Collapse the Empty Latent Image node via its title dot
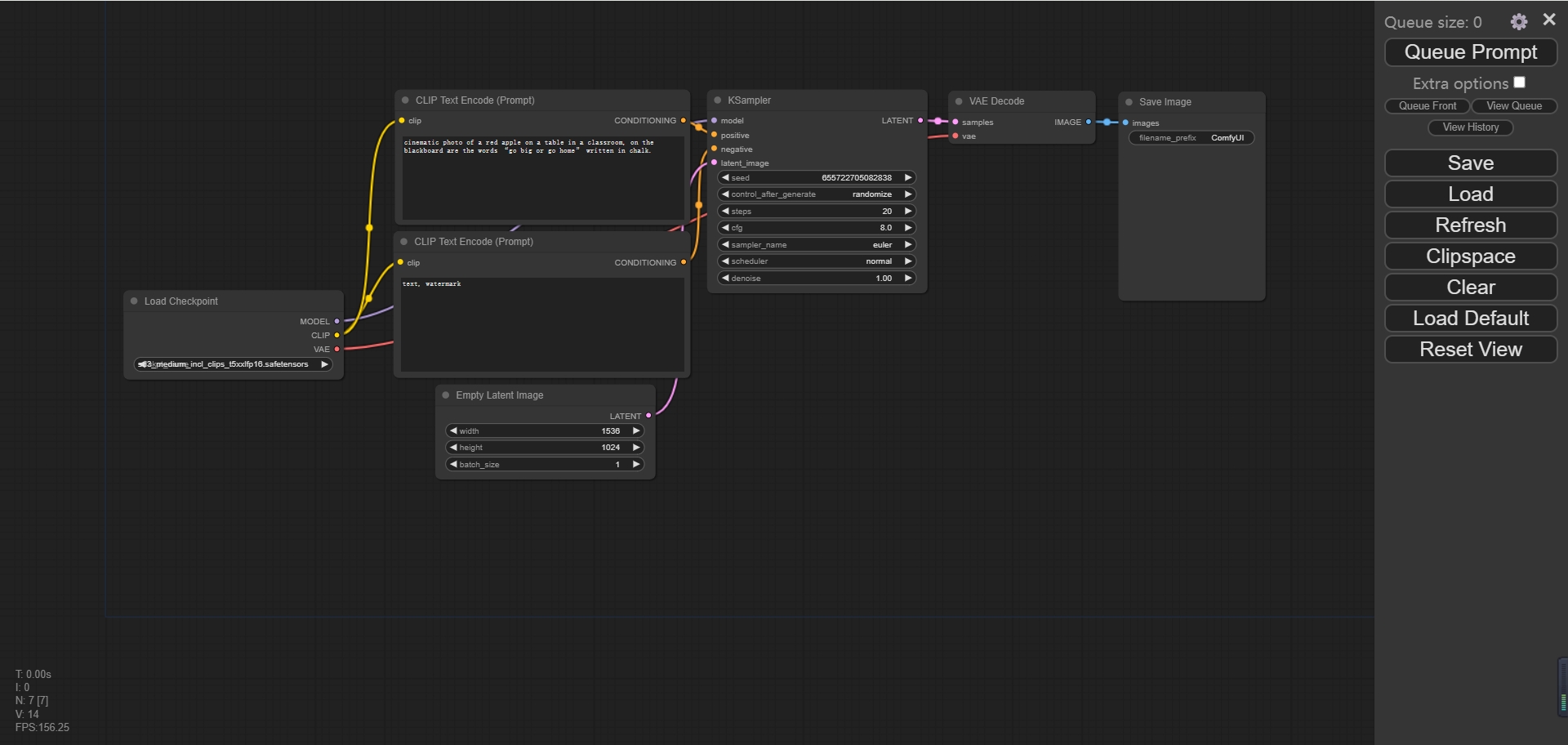Image resolution: width=1568 pixels, height=745 pixels. click(x=446, y=395)
